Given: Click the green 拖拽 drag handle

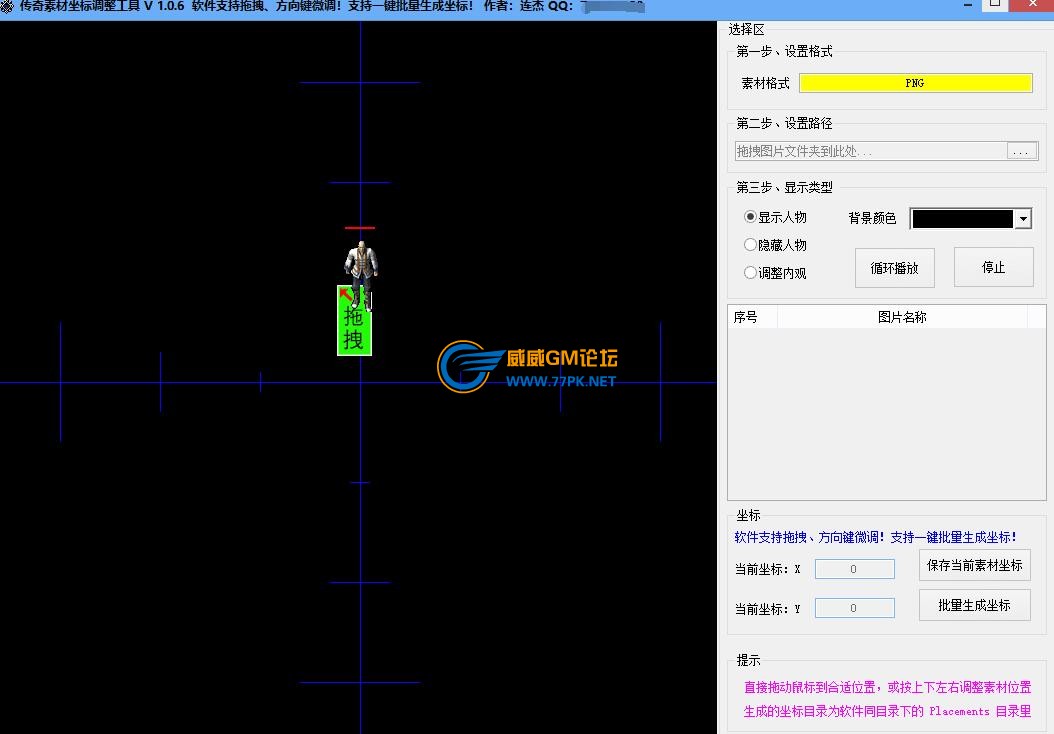Looking at the screenshot, I should click(354, 321).
